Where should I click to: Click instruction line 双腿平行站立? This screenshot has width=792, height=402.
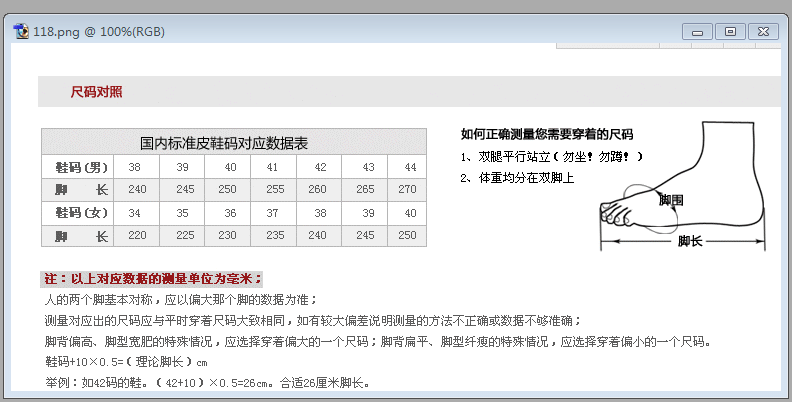pyautogui.click(x=552, y=157)
